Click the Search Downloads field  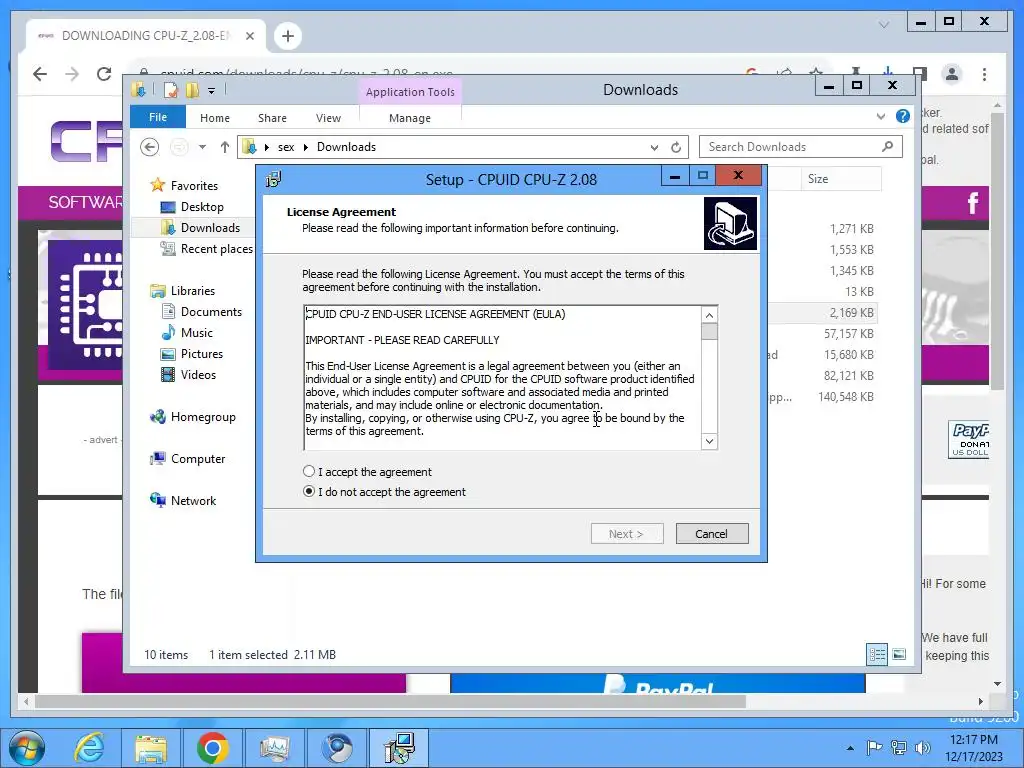pos(801,147)
